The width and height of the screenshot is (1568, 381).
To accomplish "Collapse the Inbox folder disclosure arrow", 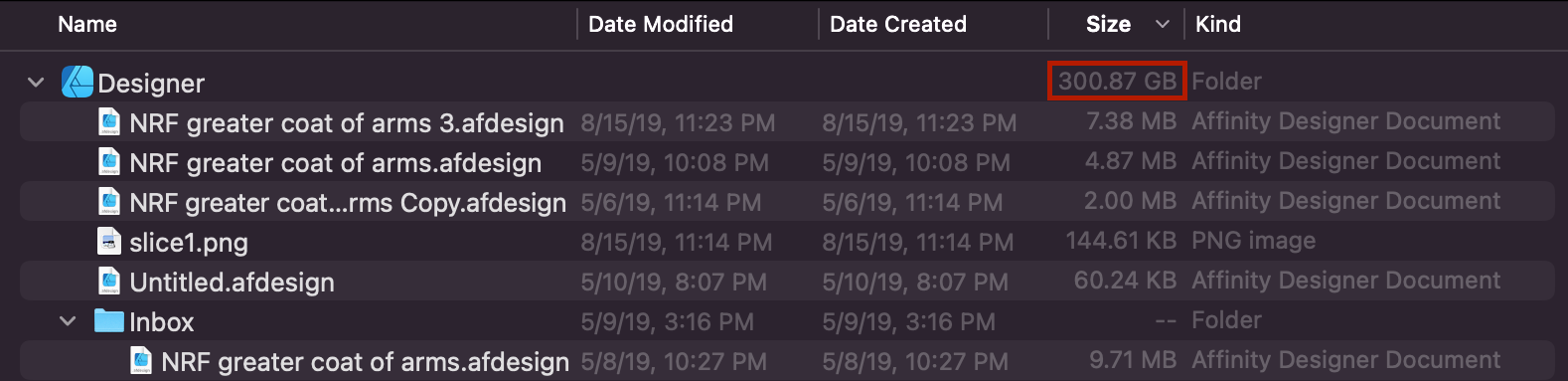I will pos(68,321).
